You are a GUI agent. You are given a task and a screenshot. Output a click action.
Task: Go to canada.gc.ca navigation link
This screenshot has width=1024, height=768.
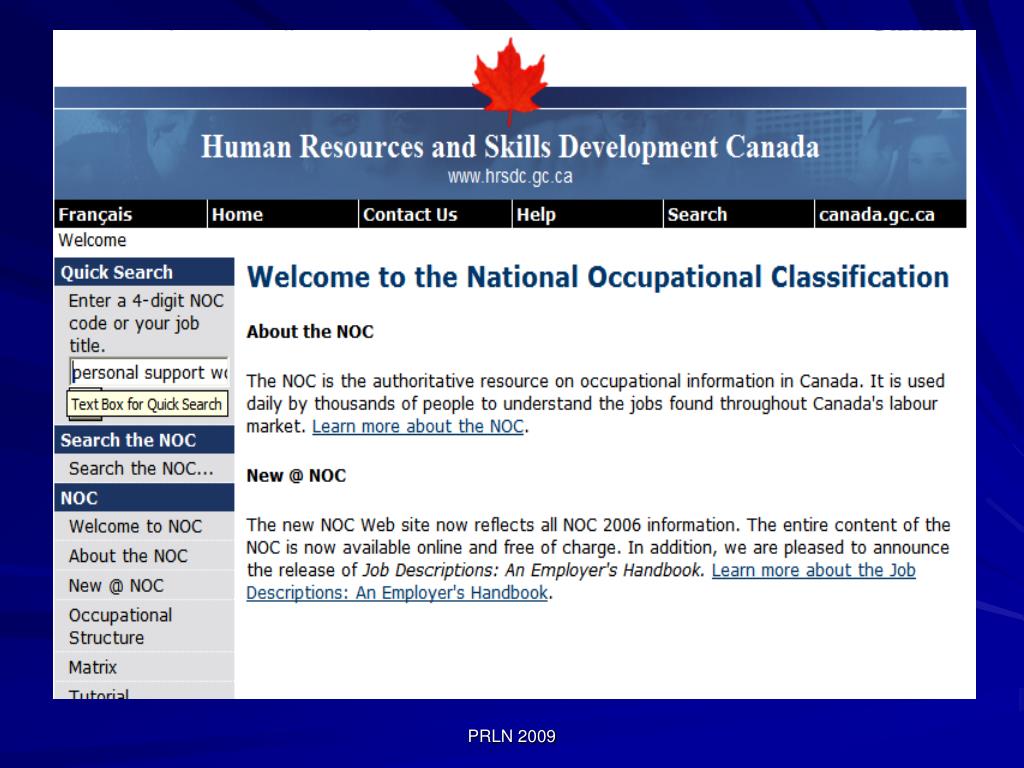[x=876, y=215]
